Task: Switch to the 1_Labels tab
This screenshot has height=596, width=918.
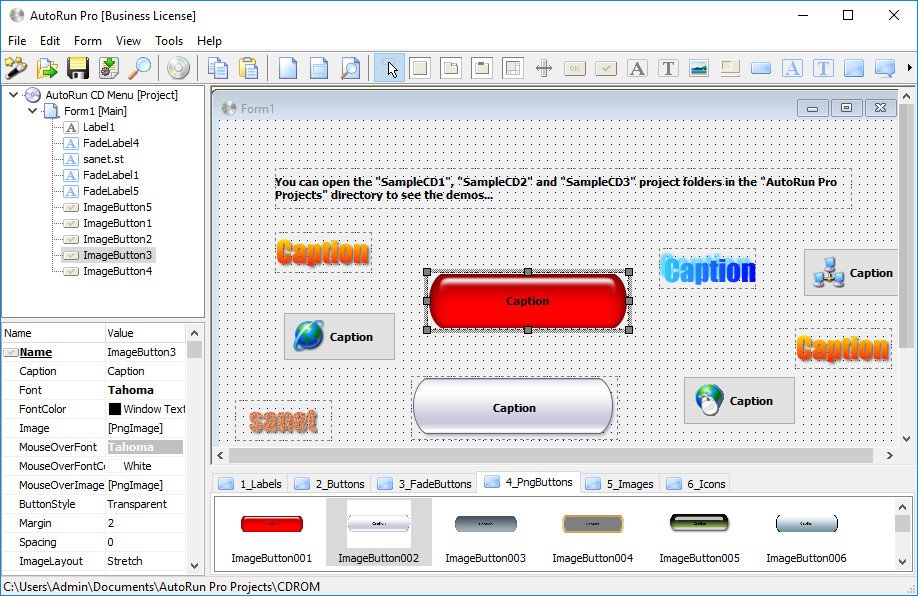Action: [x=250, y=484]
